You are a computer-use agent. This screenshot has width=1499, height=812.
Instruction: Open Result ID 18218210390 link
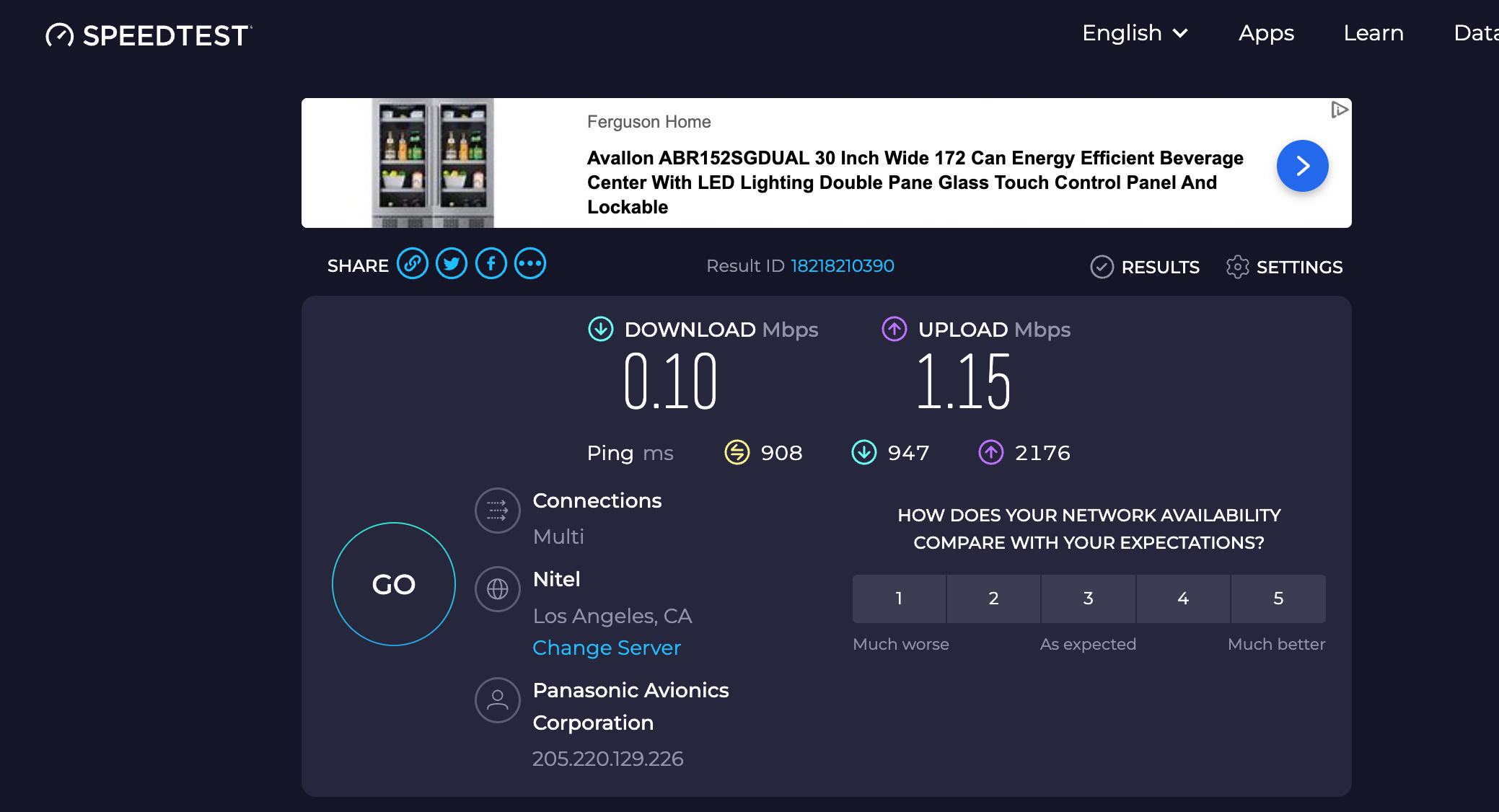point(842,265)
